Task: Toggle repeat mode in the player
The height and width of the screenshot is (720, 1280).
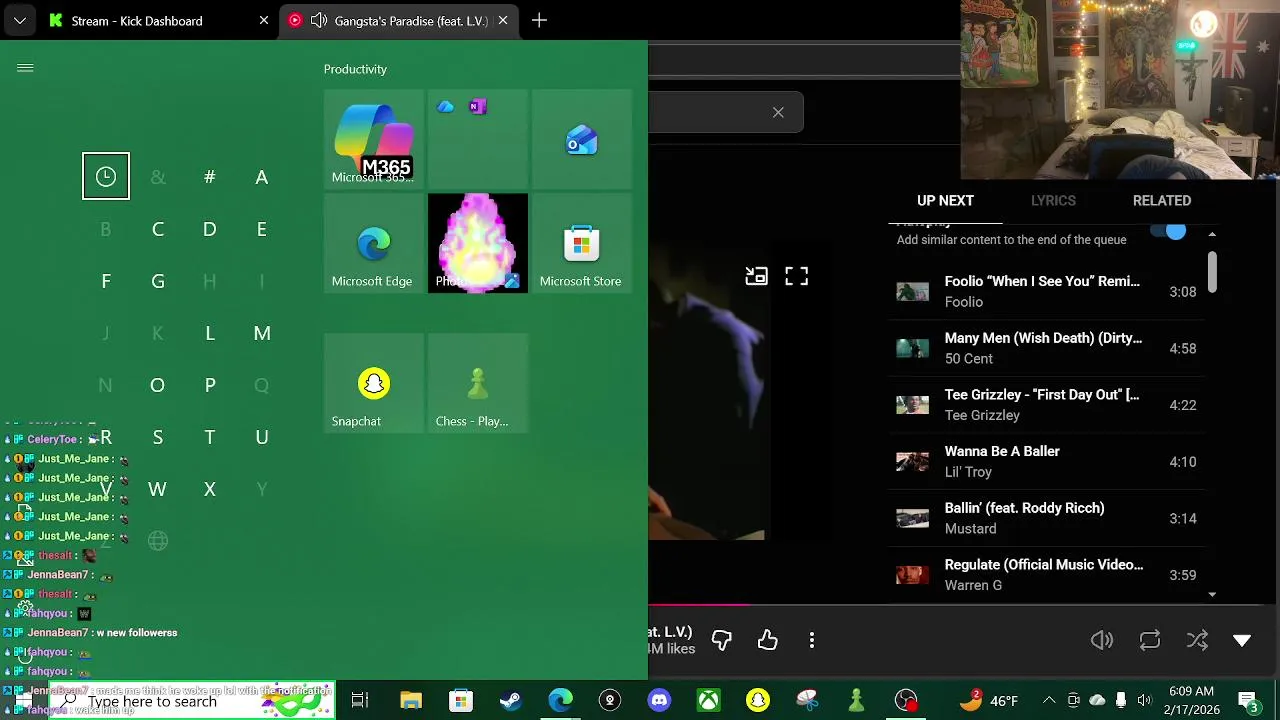Action: 1150,640
